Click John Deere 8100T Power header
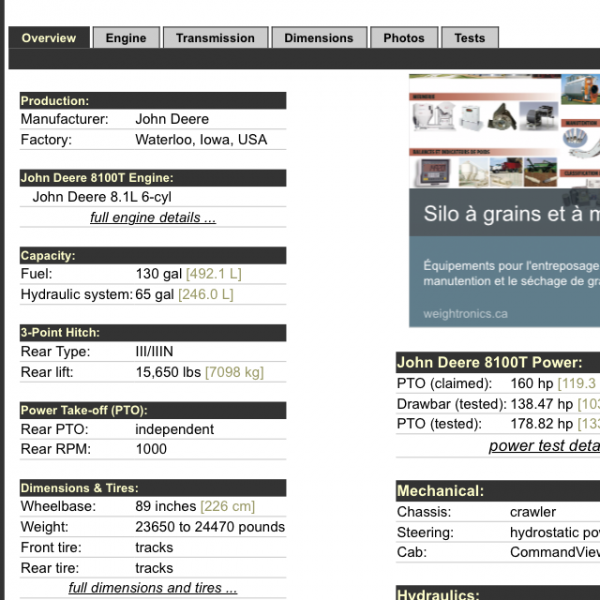This screenshot has height=600, width=600. 498,362
